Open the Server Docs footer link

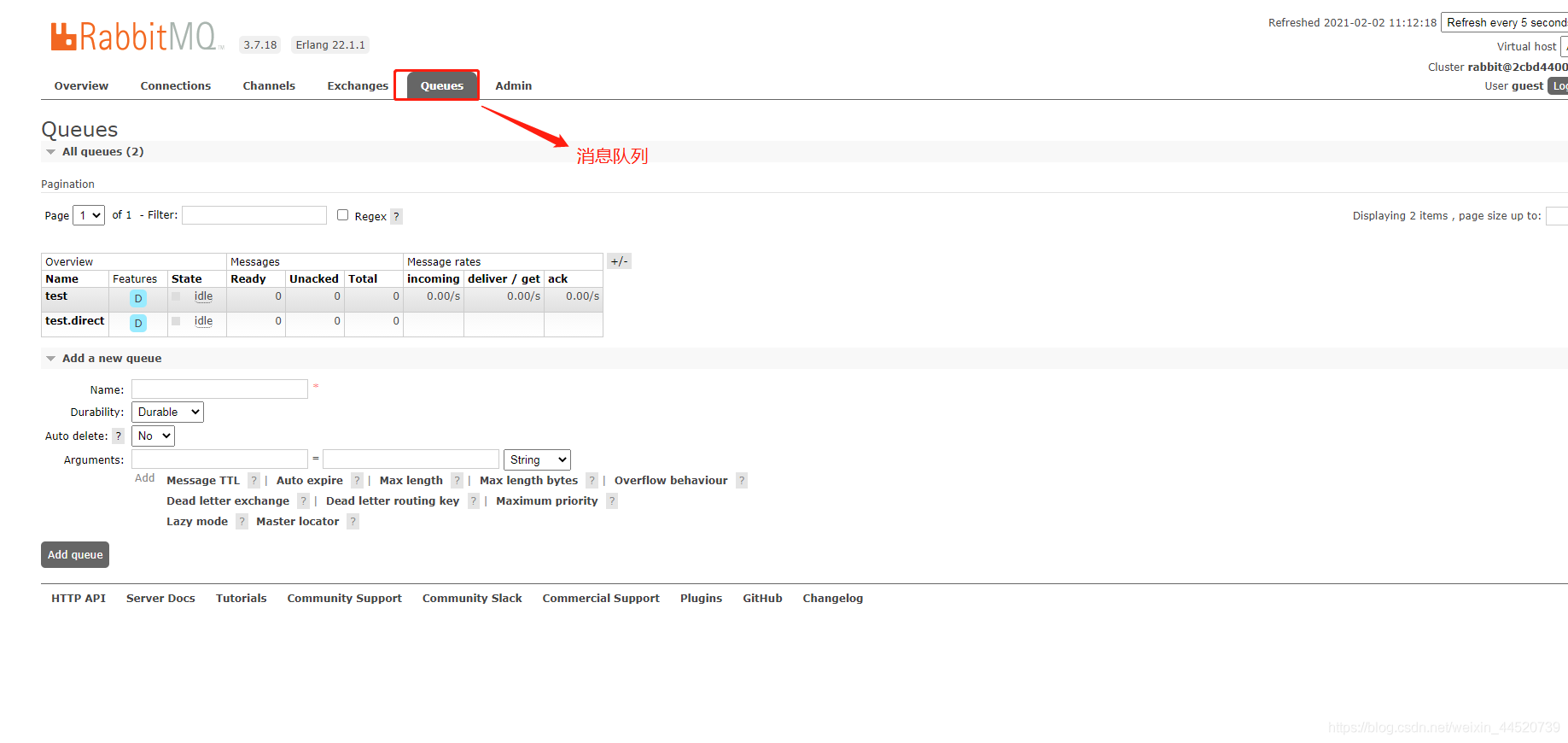click(x=160, y=599)
